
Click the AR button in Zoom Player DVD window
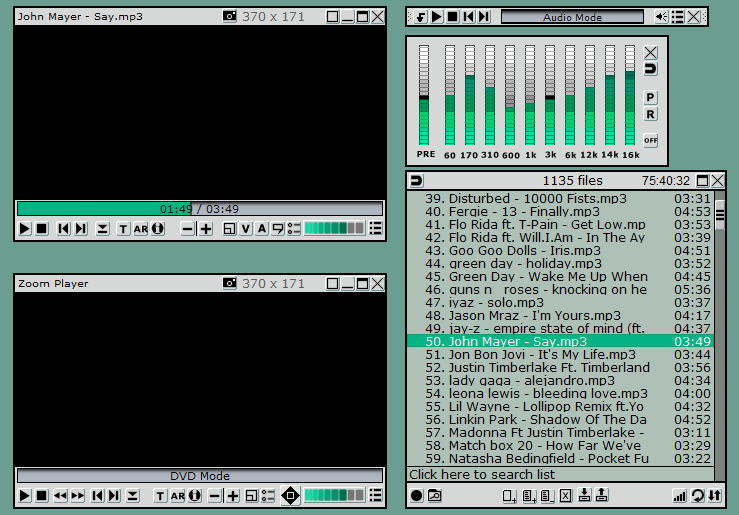(x=178, y=496)
